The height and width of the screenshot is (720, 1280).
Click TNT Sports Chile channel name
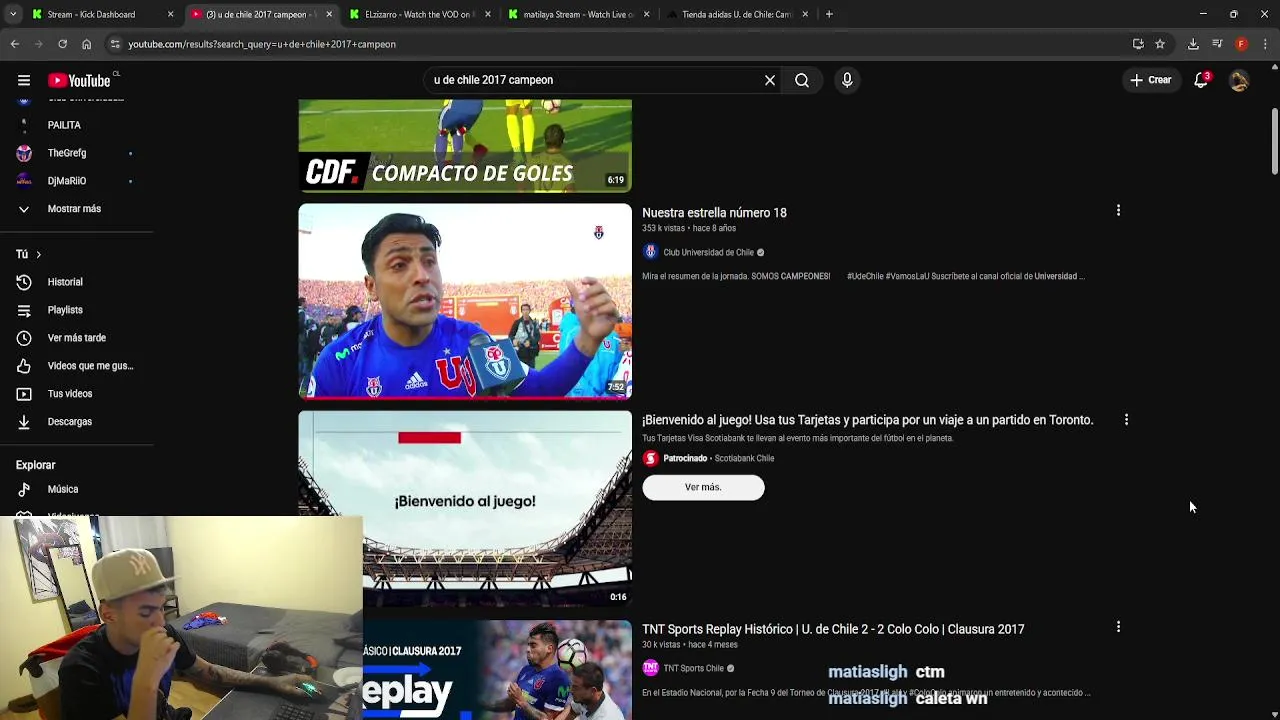(x=693, y=668)
